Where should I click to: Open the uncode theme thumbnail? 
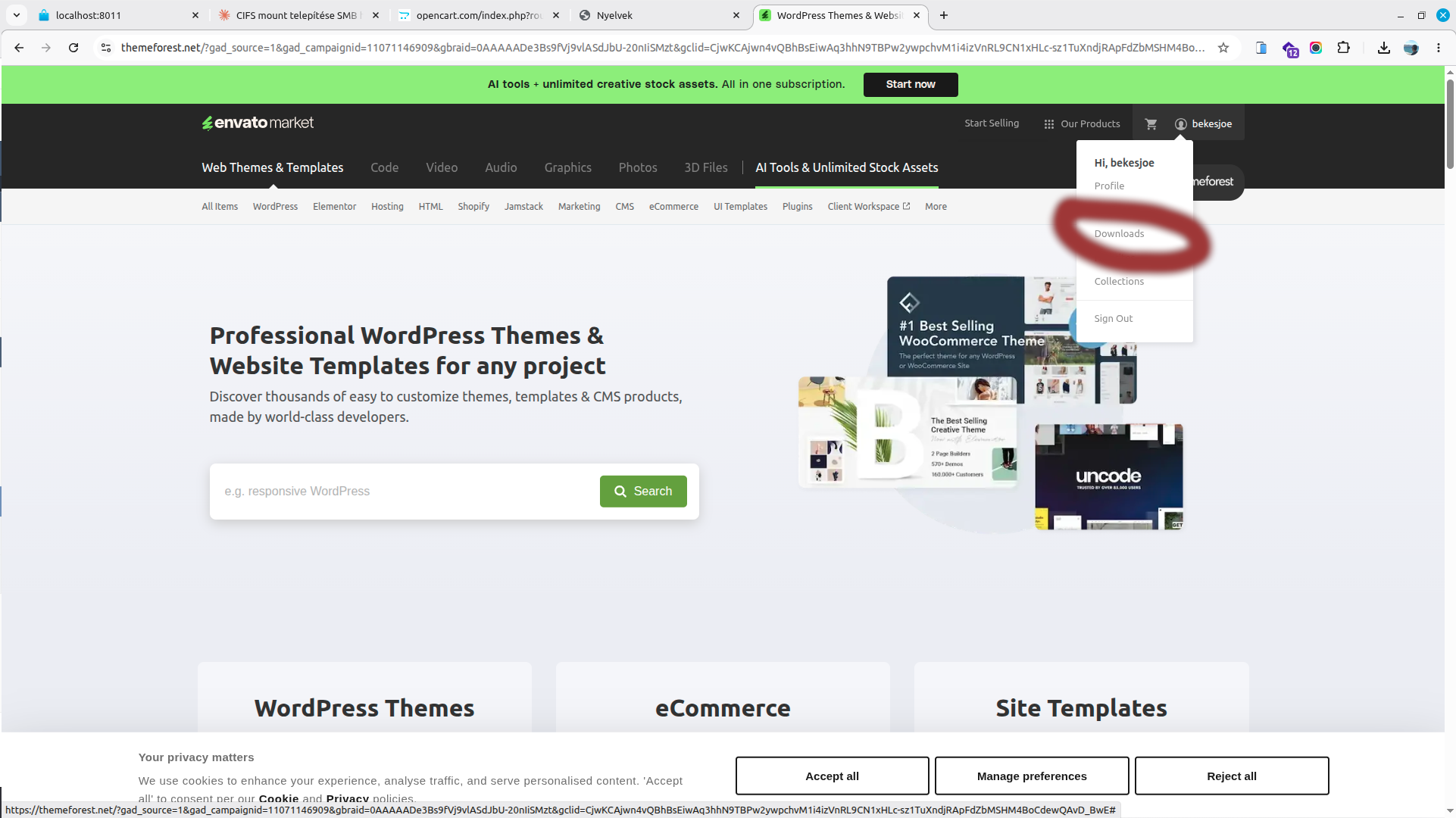click(x=1109, y=477)
